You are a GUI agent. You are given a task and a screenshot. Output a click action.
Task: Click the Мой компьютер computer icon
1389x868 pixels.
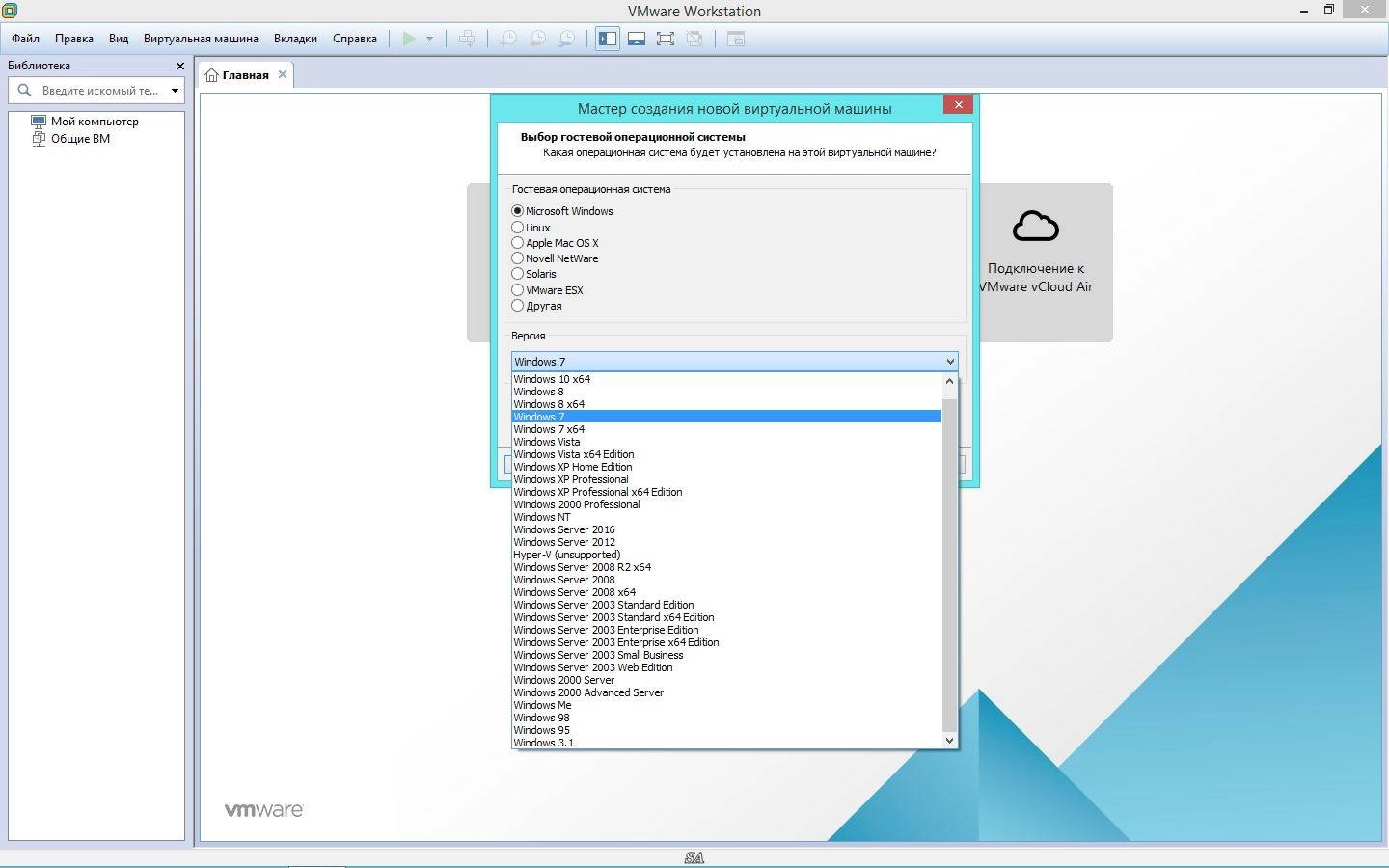(x=39, y=122)
